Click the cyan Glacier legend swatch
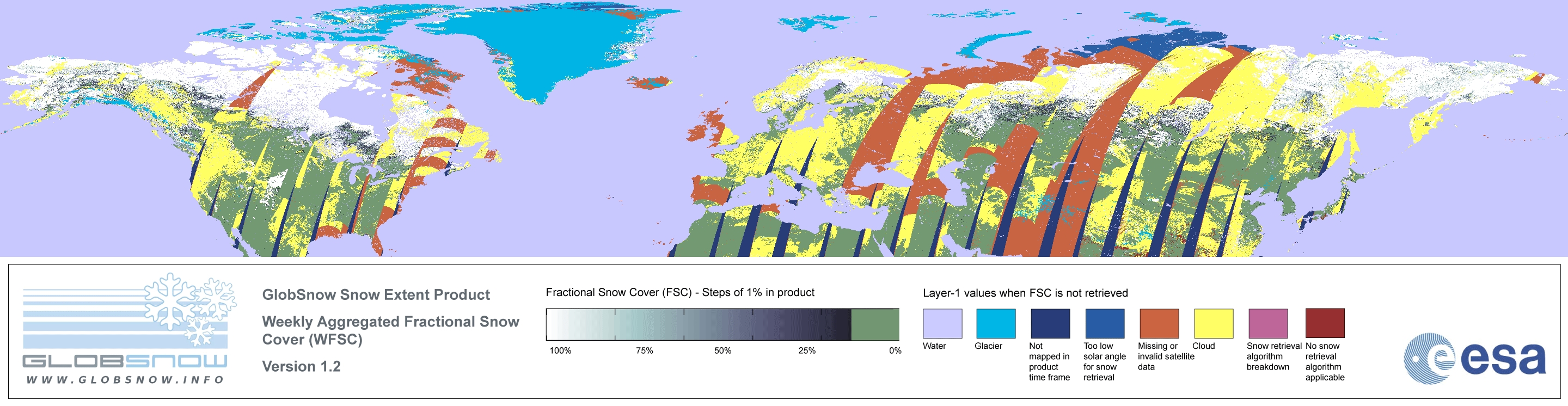Image resolution: width=1568 pixels, height=406 pixels. pyautogui.click(x=996, y=323)
